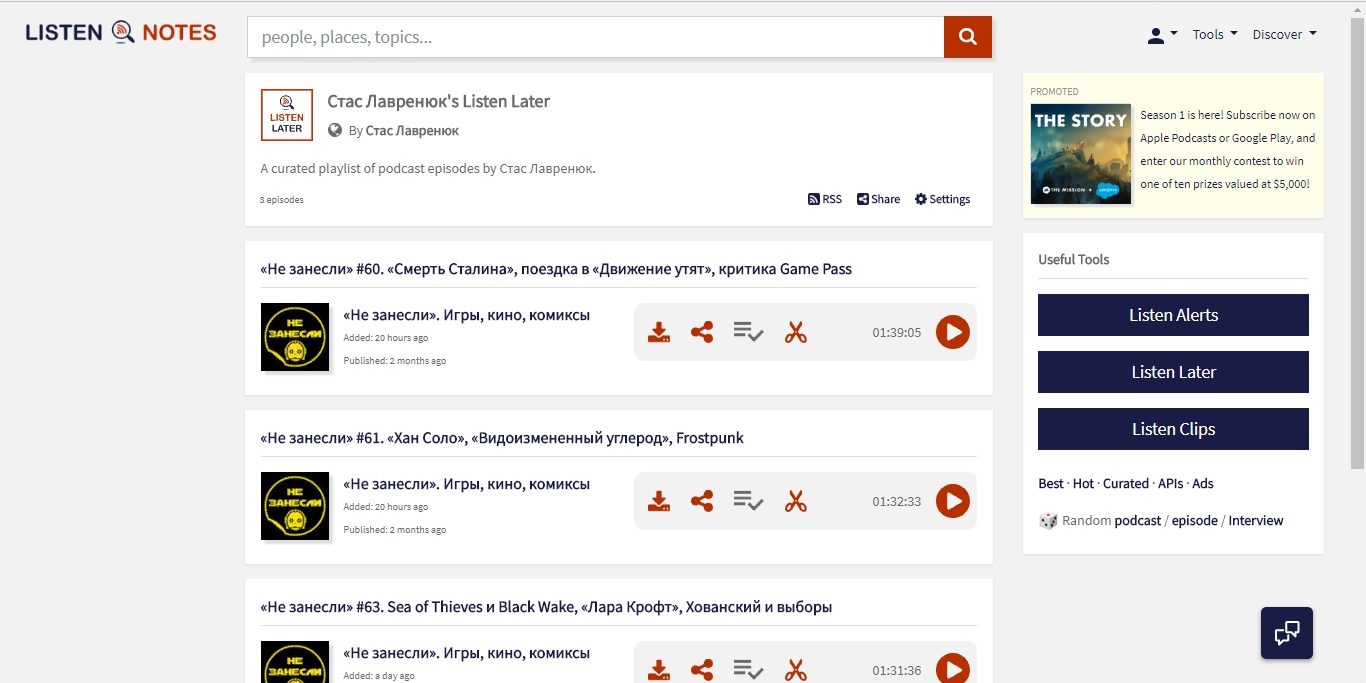Go to the Listen Notes home logo
This screenshot has height=683, width=1366.
point(121,32)
